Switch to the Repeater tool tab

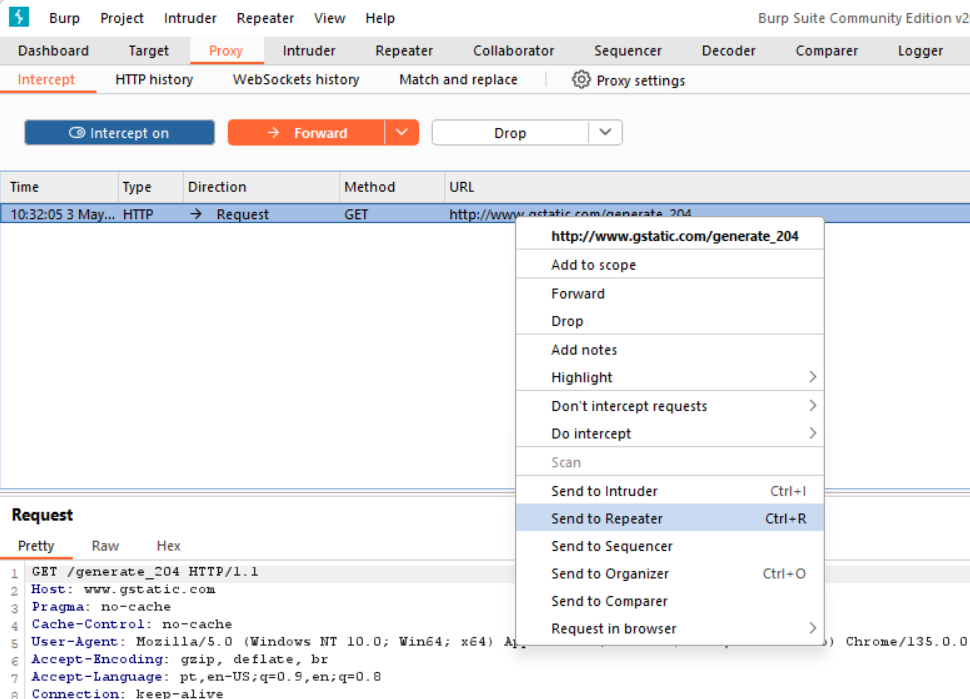click(x=404, y=51)
